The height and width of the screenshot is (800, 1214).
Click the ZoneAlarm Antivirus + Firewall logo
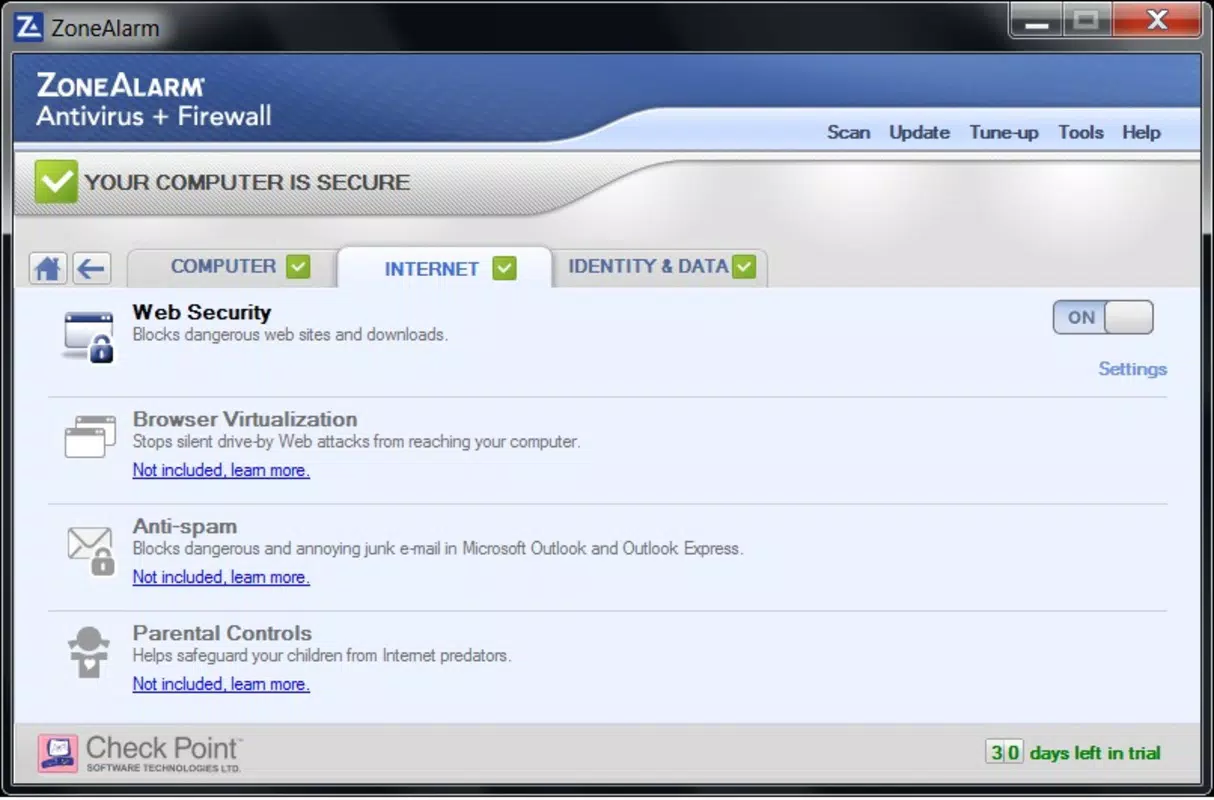[153, 100]
